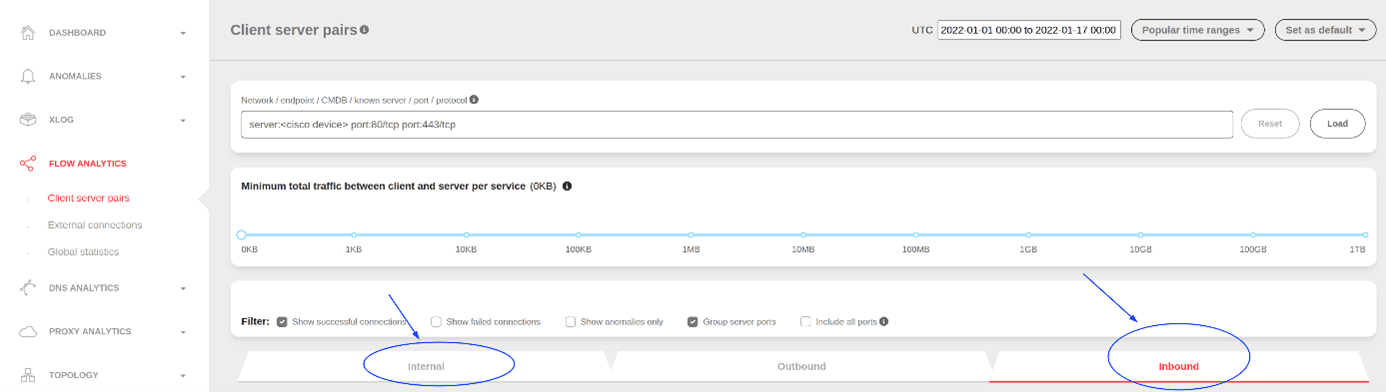Click info icon beside Minimum total traffic

click(x=567, y=186)
